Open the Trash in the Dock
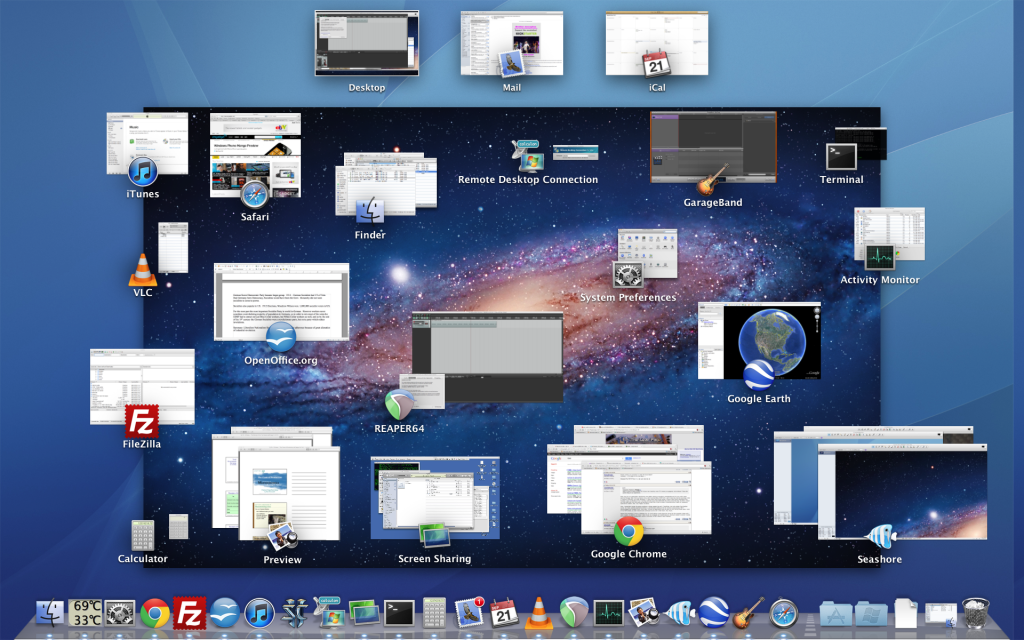This screenshot has height=640, width=1024. tap(976, 613)
